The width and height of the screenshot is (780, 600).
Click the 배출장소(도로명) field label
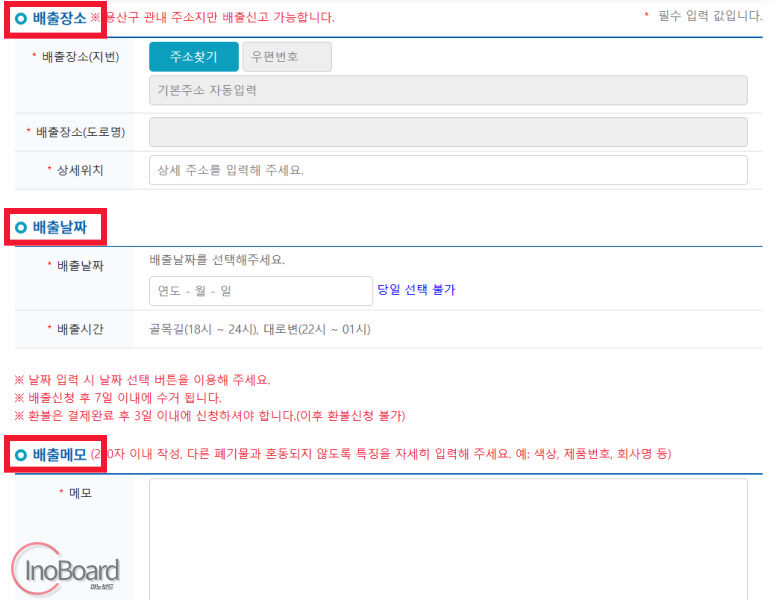coord(80,132)
